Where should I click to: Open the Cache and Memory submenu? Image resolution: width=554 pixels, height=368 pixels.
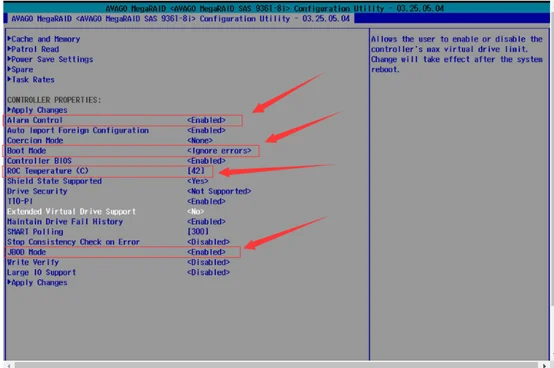point(44,39)
